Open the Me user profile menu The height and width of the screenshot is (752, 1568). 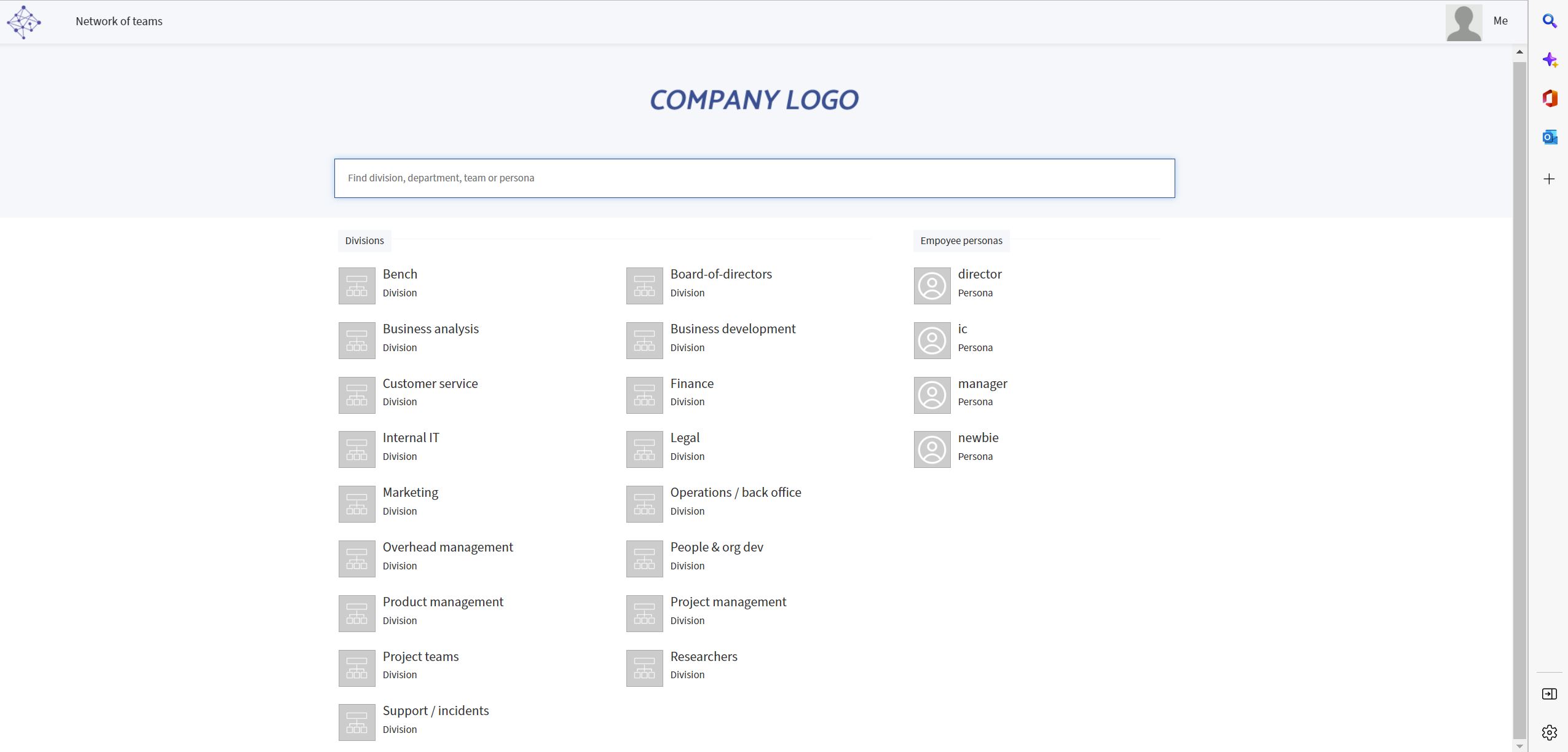click(1500, 21)
